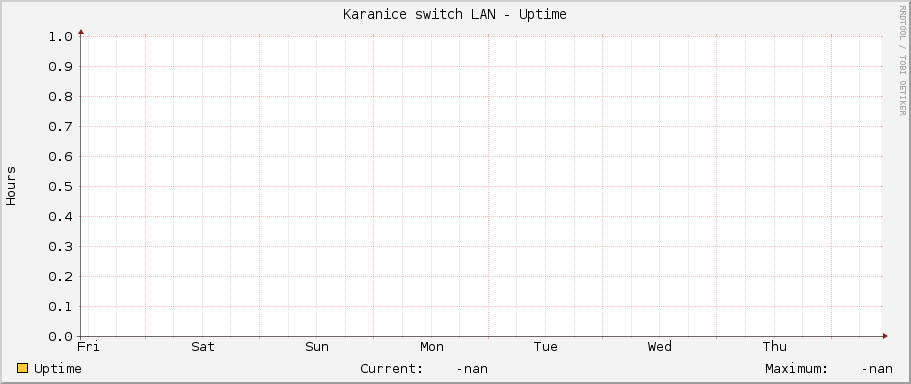Click the y-axis top arrowhead

[x=81, y=33]
